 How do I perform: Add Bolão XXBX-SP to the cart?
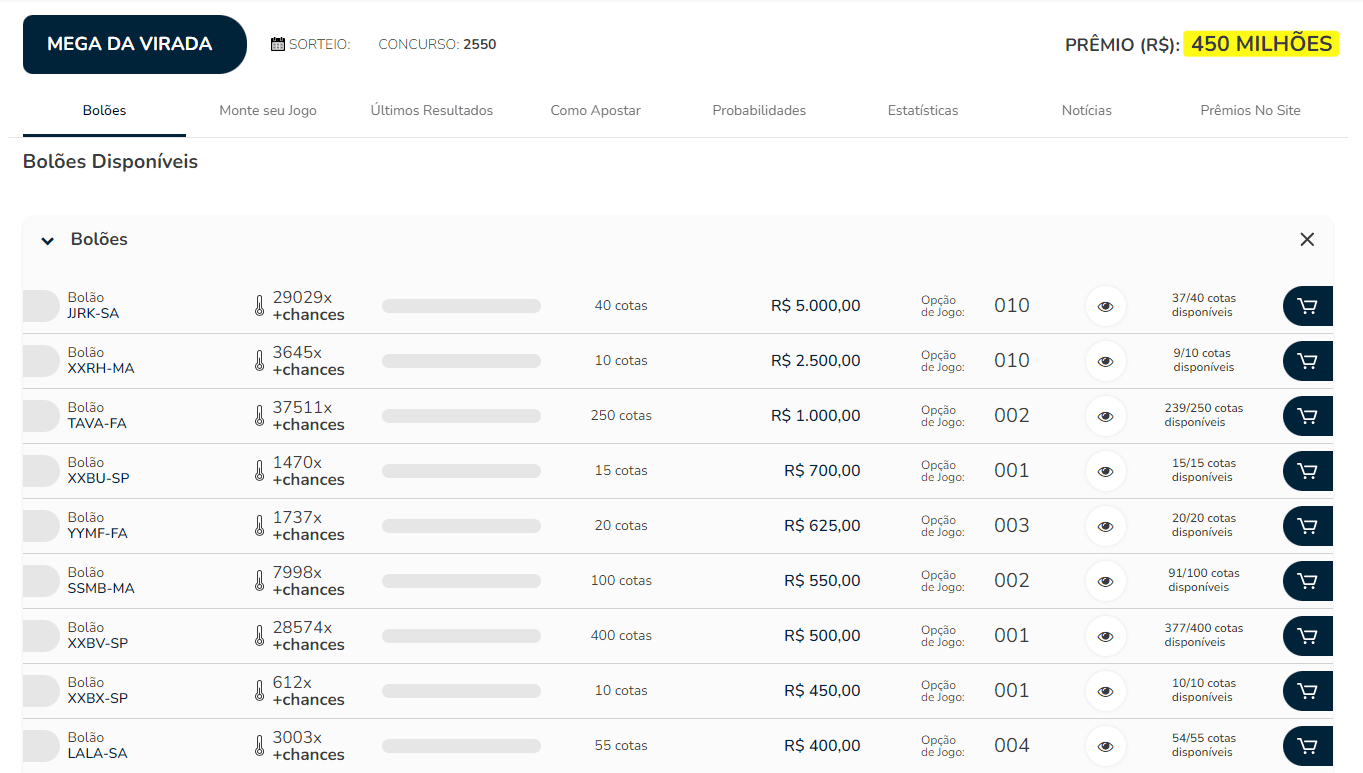(x=1308, y=691)
